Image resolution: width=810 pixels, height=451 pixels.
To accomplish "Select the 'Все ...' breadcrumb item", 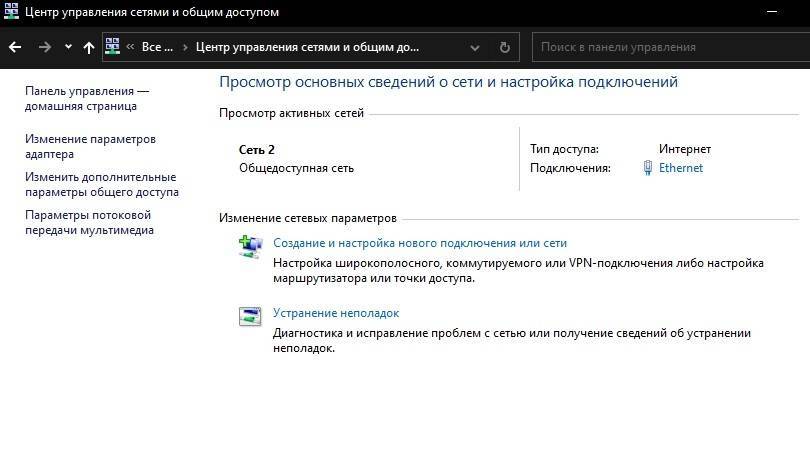I will 157,47.
